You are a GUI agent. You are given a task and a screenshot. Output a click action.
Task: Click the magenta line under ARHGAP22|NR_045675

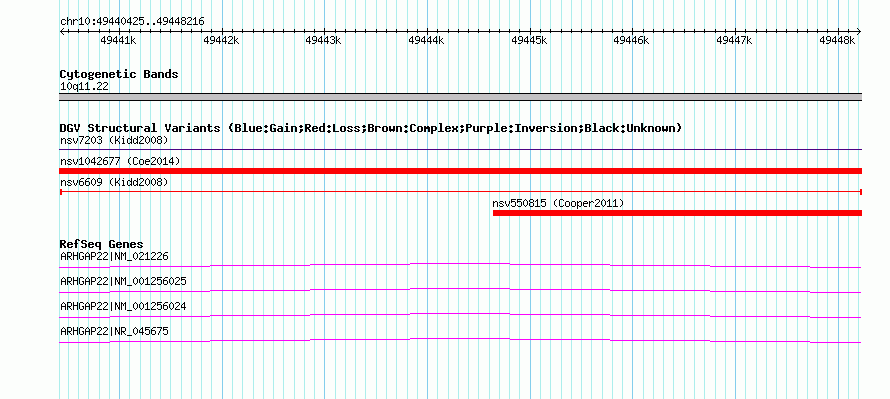460,340
